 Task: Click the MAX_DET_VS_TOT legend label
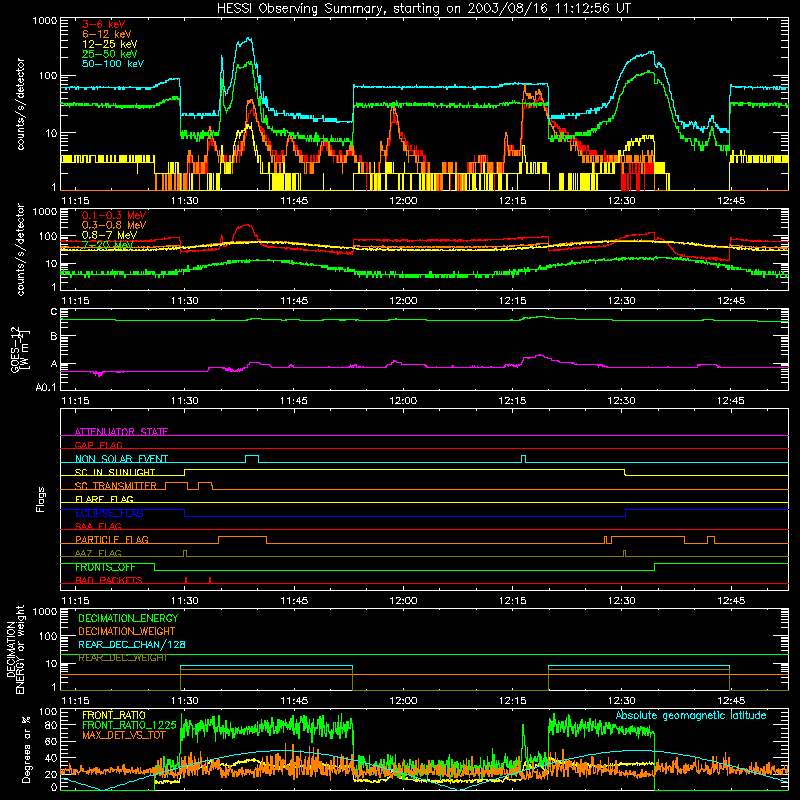(x=124, y=735)
